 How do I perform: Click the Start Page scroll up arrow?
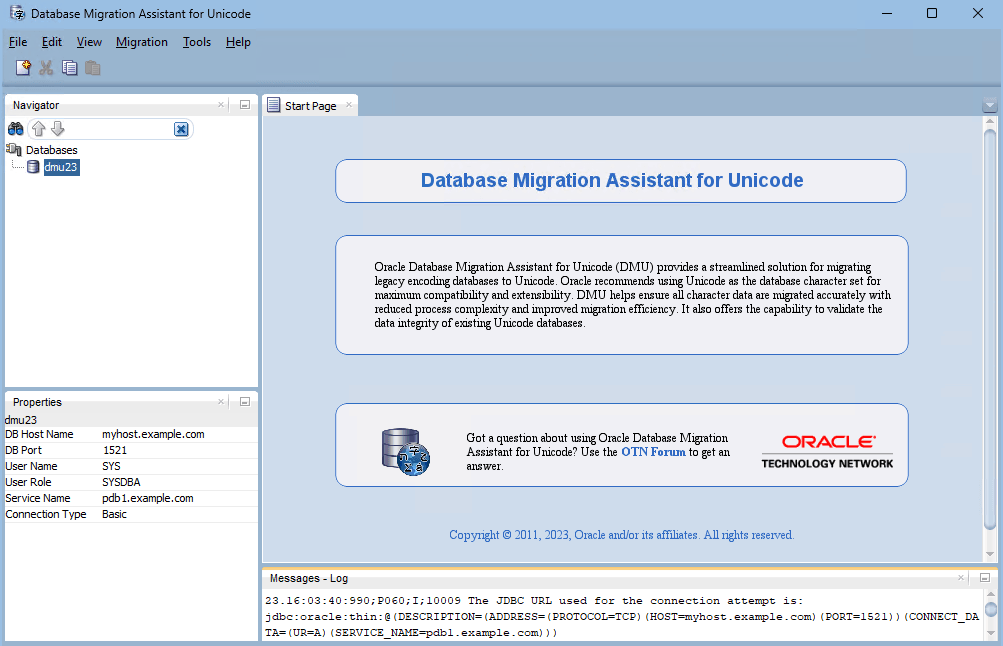[990, 121]
